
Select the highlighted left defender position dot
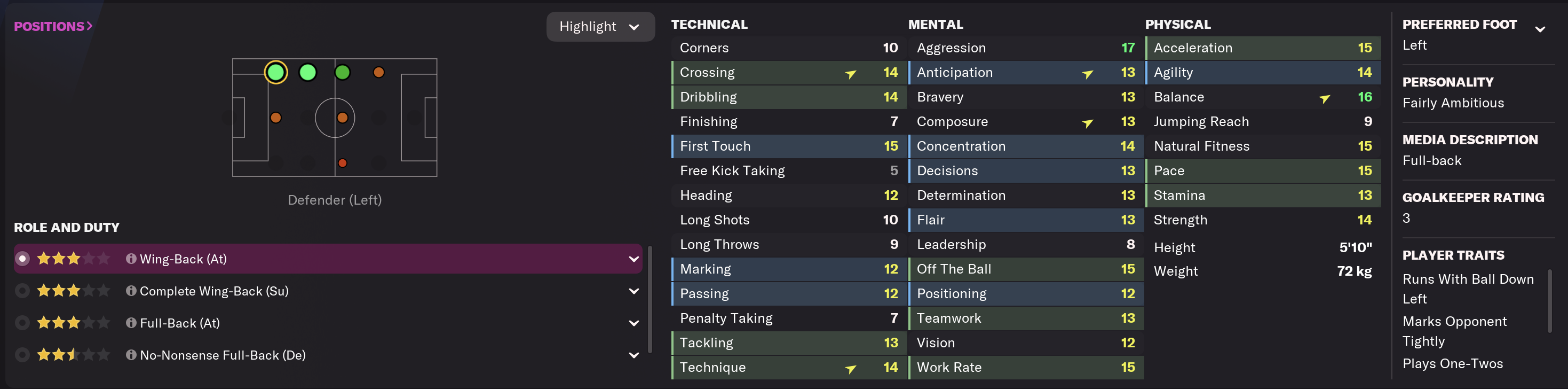point(276,73)
